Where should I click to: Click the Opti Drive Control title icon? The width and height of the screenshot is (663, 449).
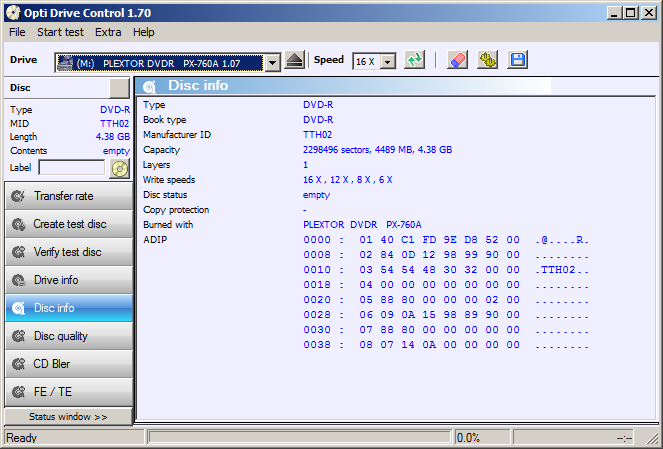click(14, 13)
